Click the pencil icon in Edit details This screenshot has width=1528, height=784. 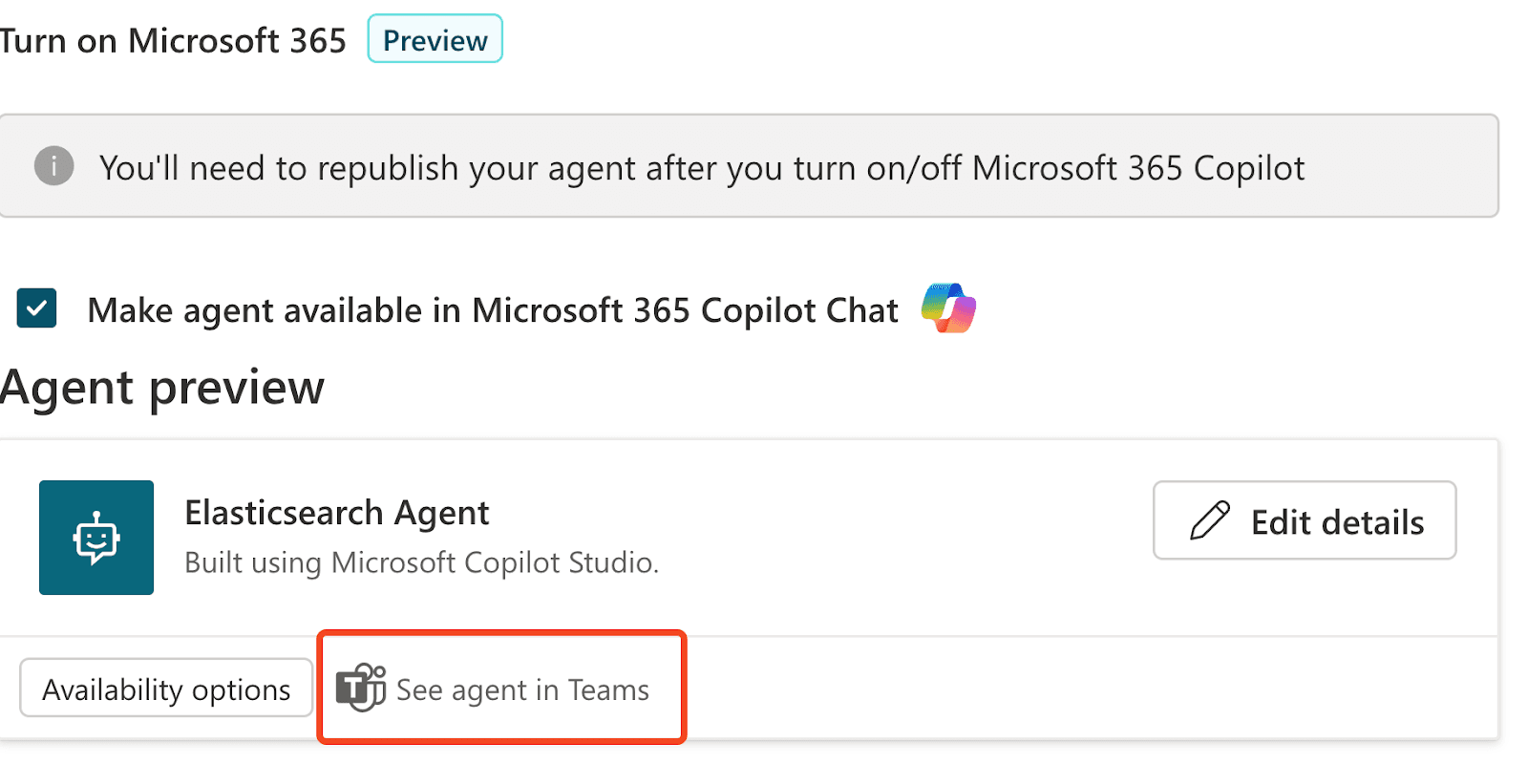[1210, 520]
